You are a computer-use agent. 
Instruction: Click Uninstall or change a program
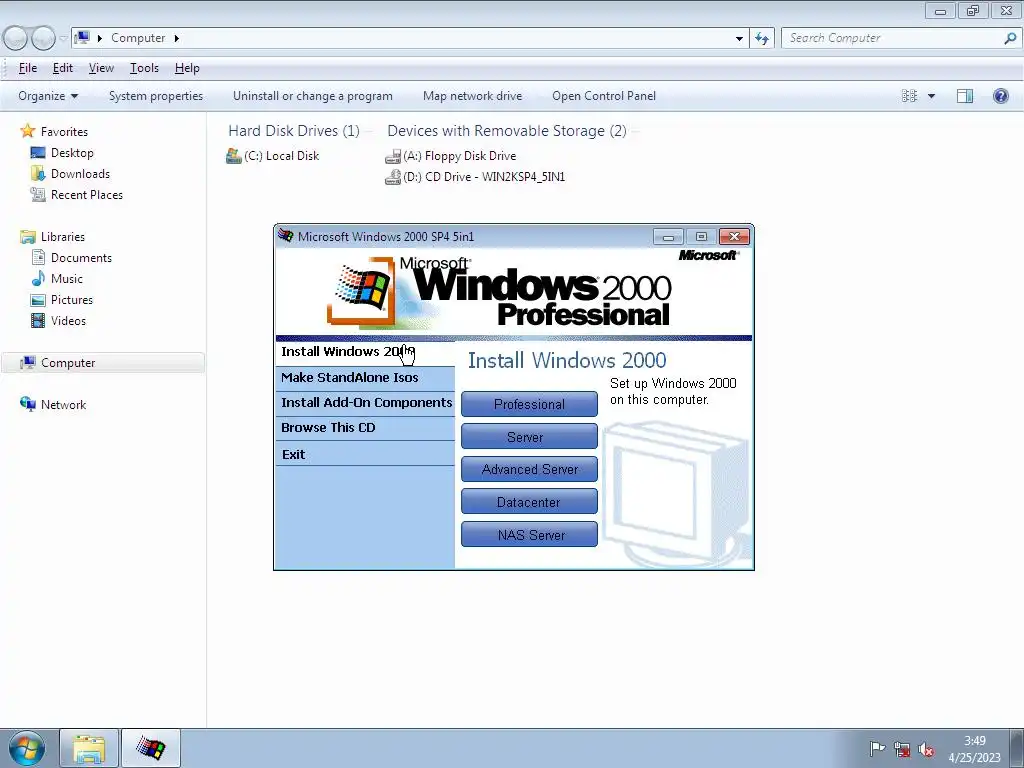click(x=313, y=96)
